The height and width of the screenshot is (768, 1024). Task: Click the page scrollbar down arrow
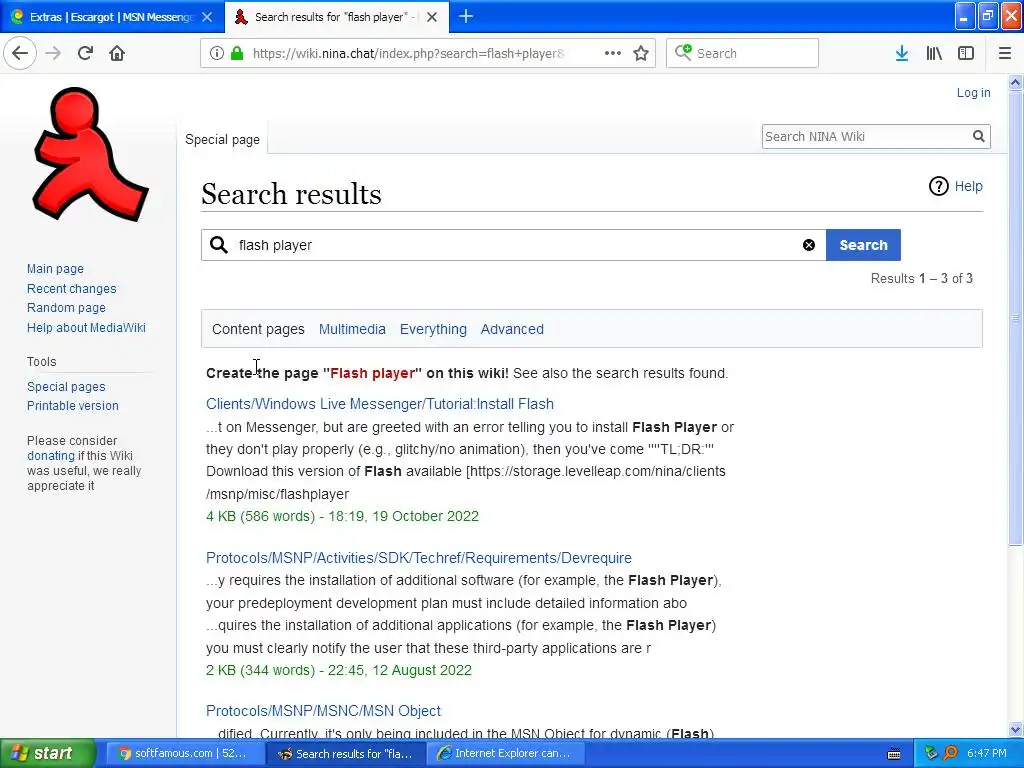(1015, 729)
